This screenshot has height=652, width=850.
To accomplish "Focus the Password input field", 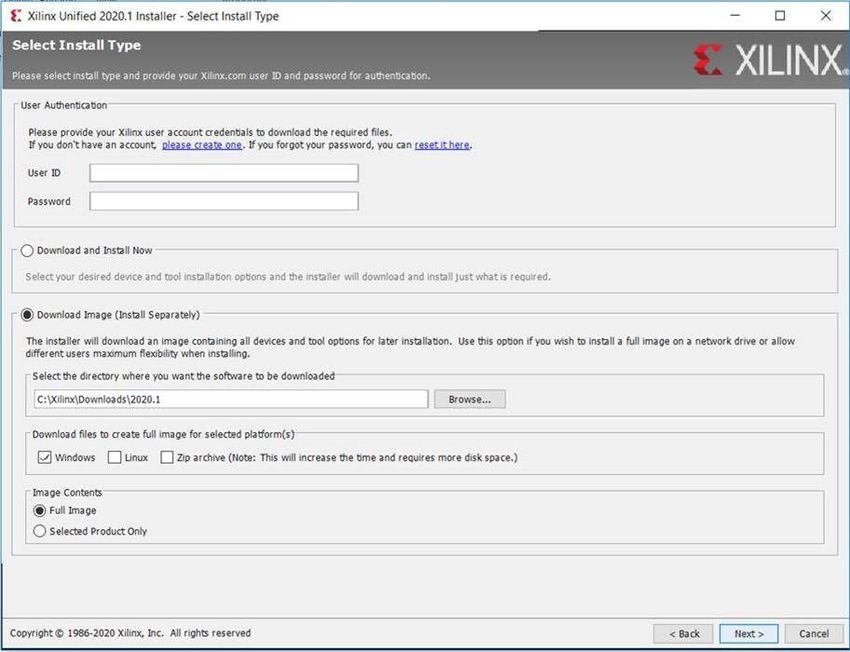I will pos(224,201).
